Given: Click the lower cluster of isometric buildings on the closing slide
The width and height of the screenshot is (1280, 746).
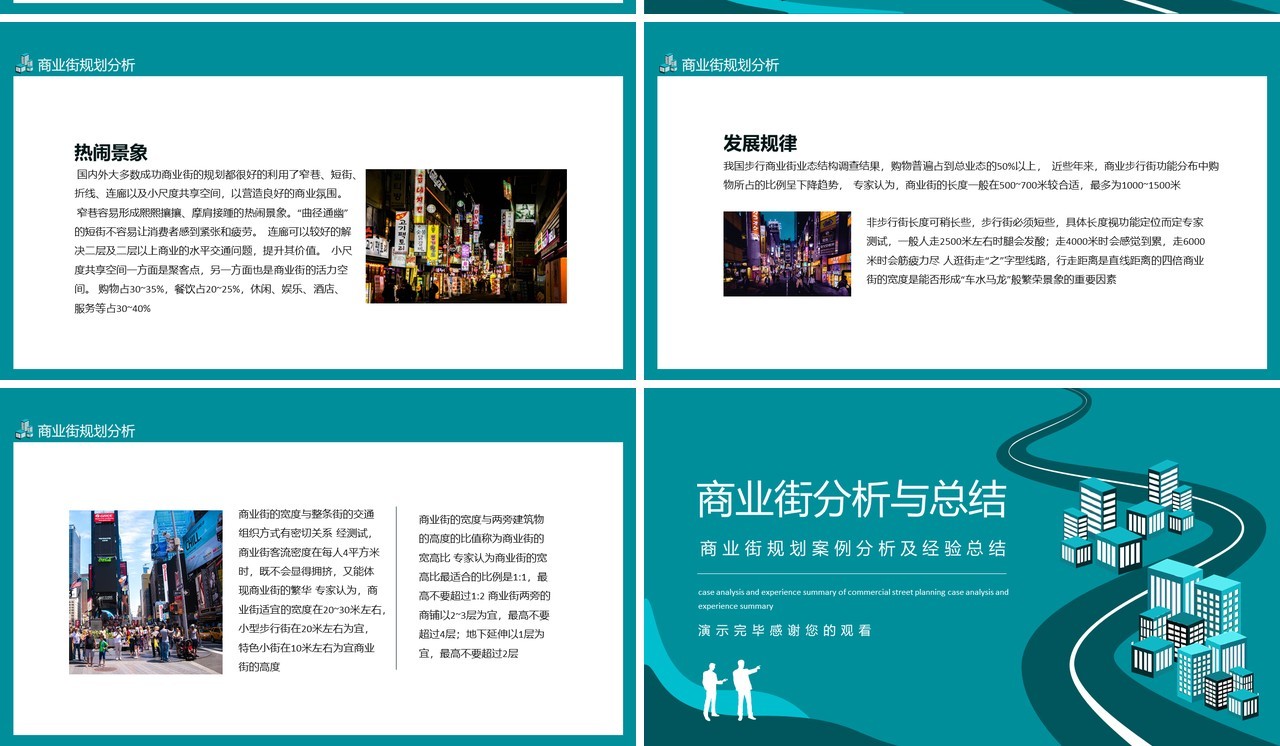Looking at the screenshot, I should click(x=1195, y=639).
